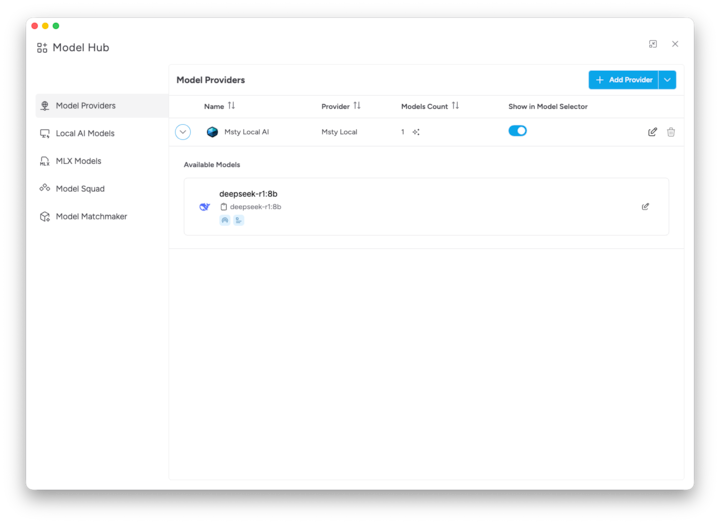Open the Add Provider dropdown arrow
The height and width of the screenshot is (524, 720).
pyautogui.click(x=667, y=80)
